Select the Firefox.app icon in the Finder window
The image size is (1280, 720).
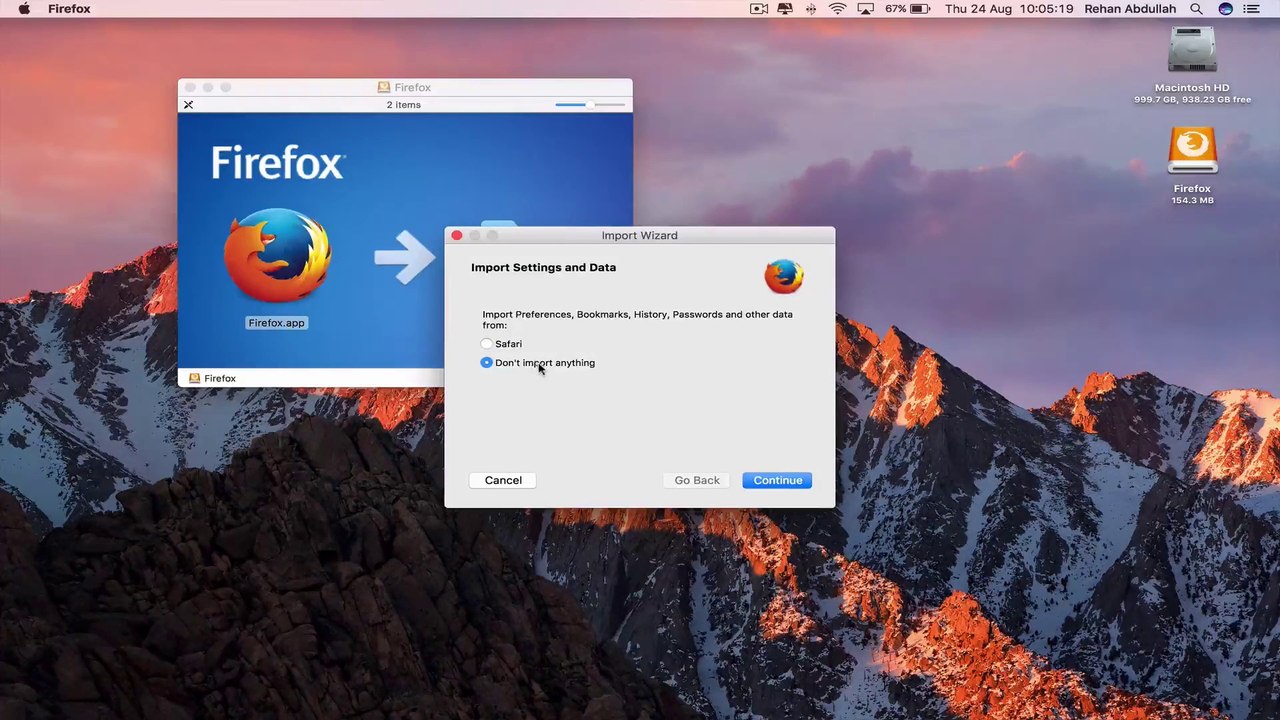pos(277,255)
